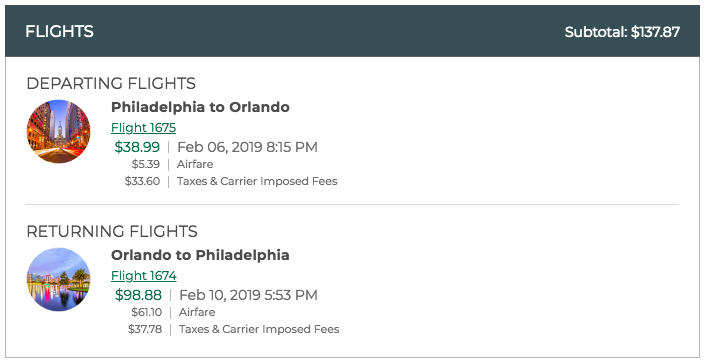
Task: Click the $61.10 Airfare line
Action: click(x=173, y=312)
